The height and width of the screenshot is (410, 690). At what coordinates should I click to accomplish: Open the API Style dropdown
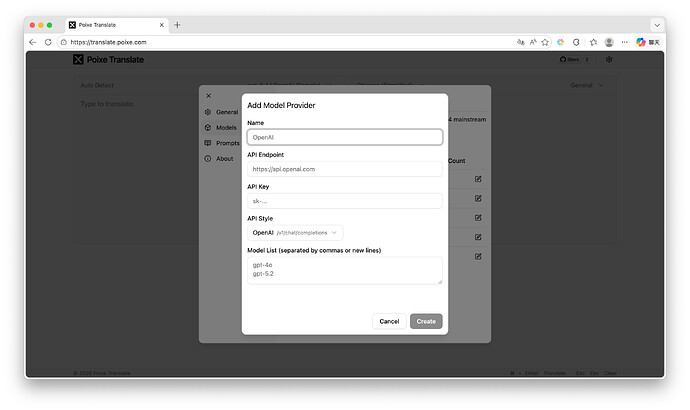[295, 232]
